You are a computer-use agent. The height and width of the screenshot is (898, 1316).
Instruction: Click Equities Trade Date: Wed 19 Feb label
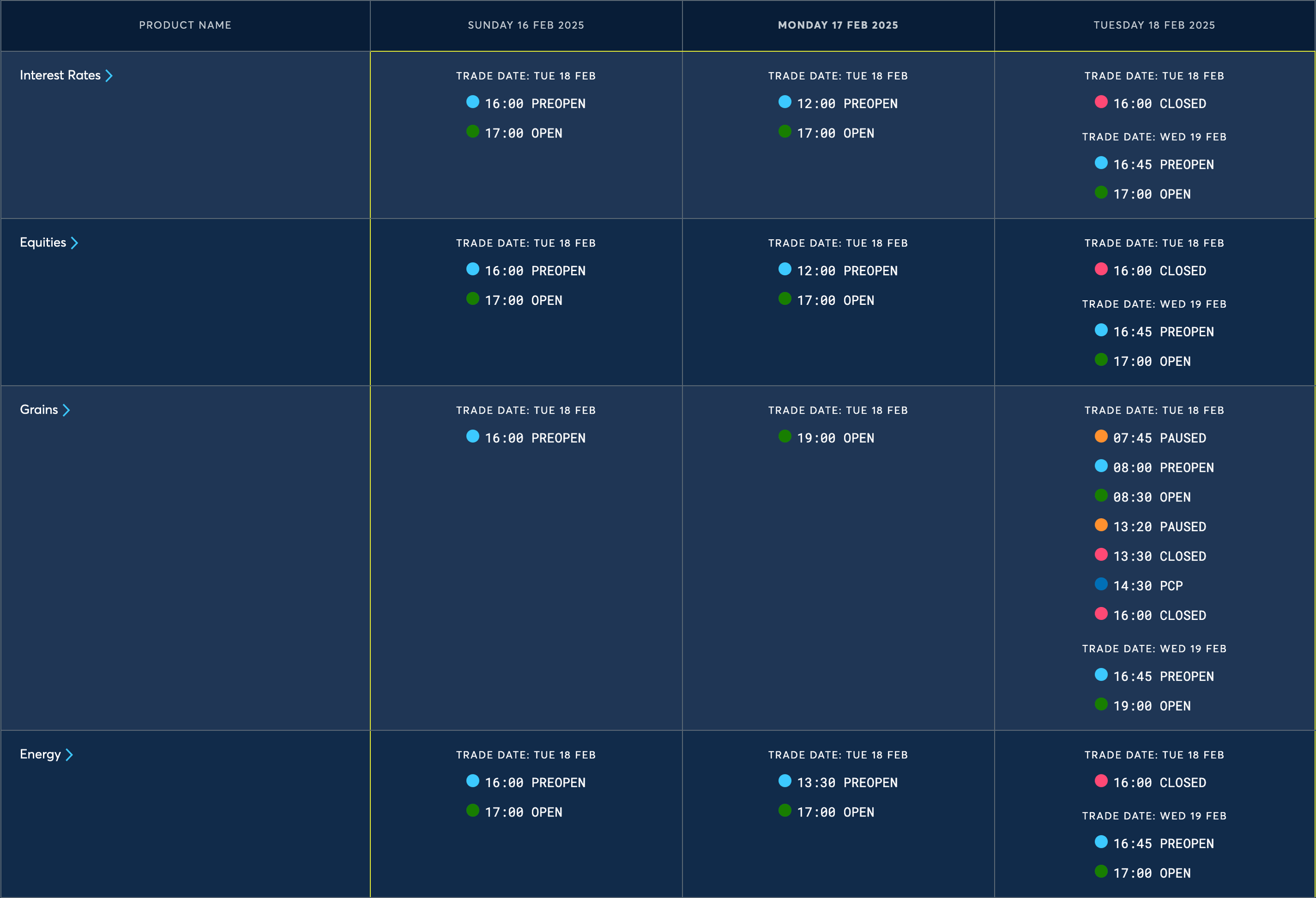pos(1154,303)
